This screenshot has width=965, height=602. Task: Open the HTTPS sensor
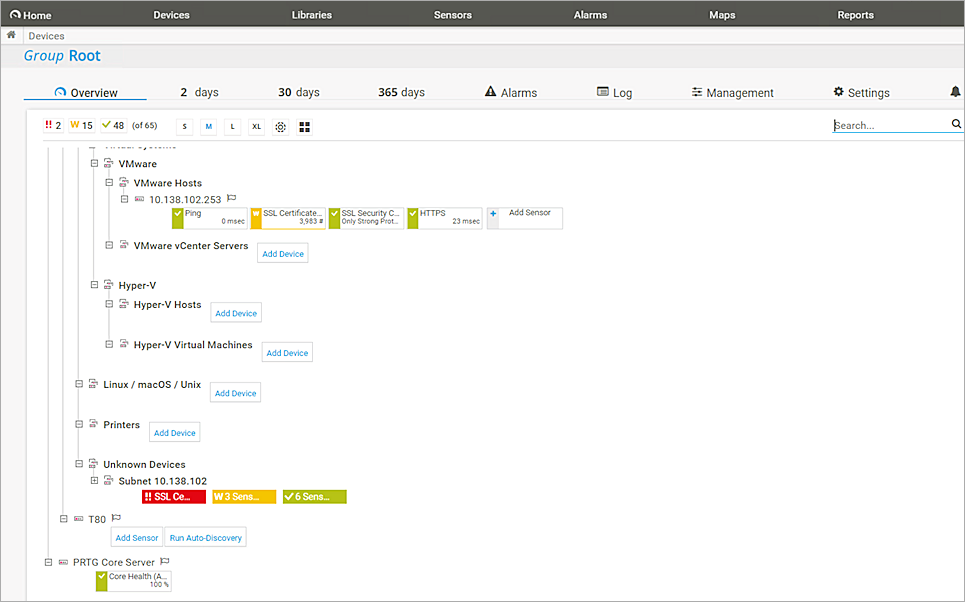click(x=444, y=218)
